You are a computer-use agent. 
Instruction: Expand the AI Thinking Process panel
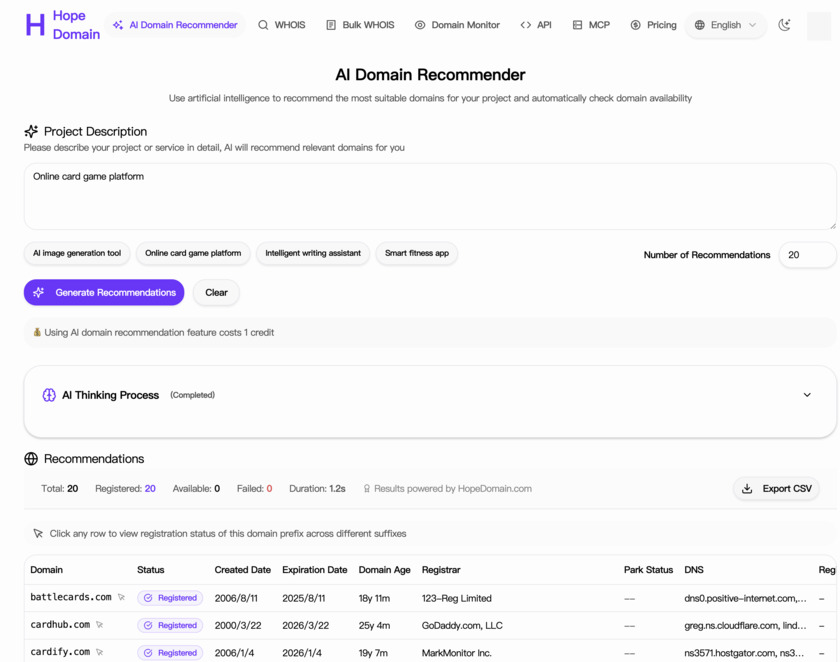806,395
